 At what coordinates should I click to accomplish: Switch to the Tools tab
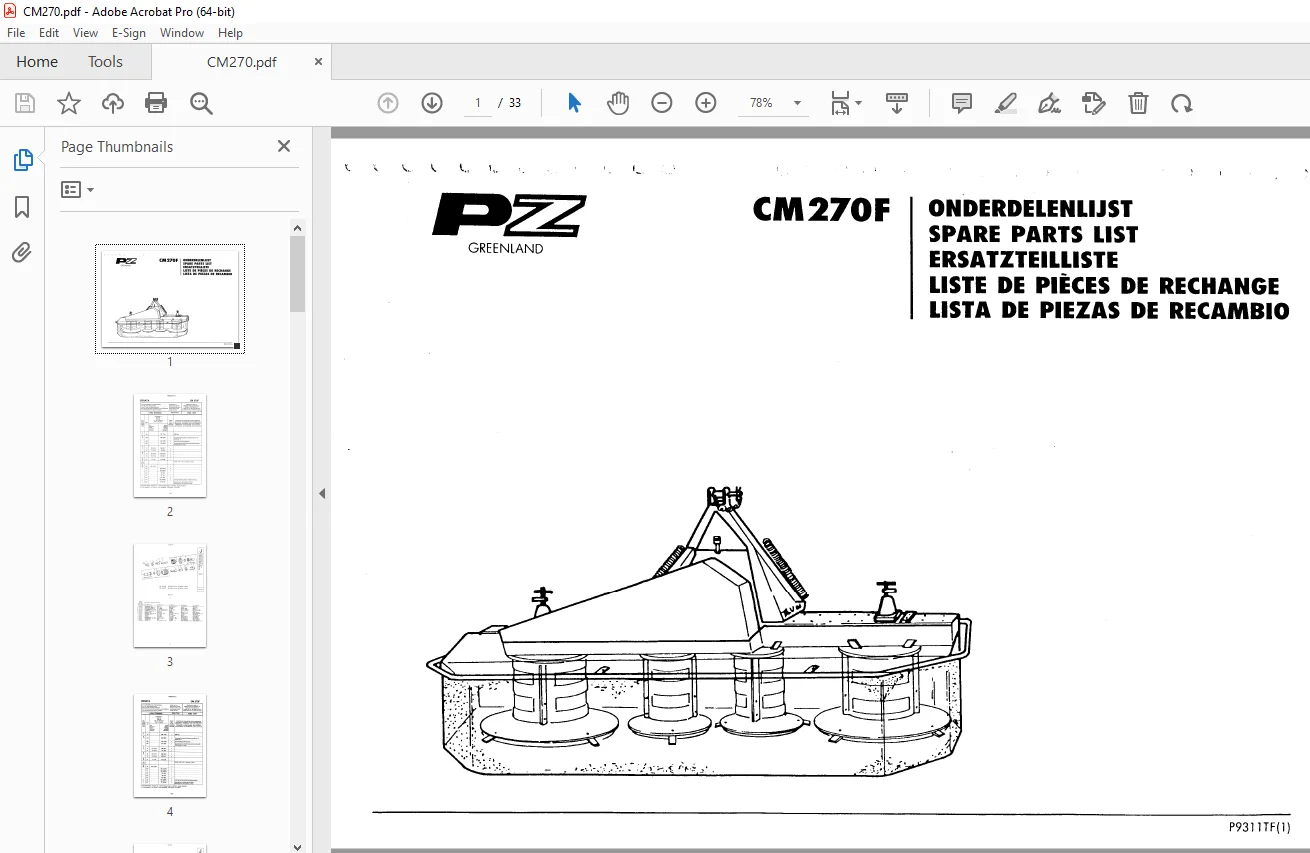pos(105,62)
